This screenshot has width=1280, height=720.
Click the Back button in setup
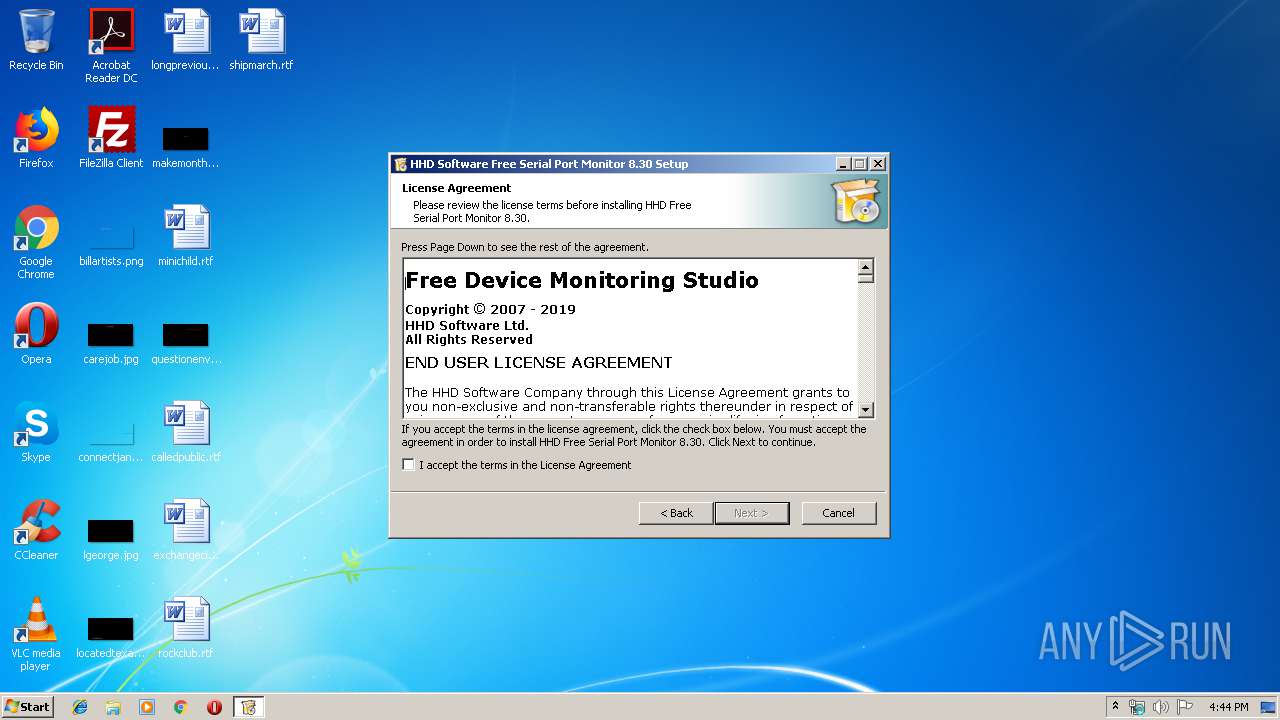coord(676,513)
